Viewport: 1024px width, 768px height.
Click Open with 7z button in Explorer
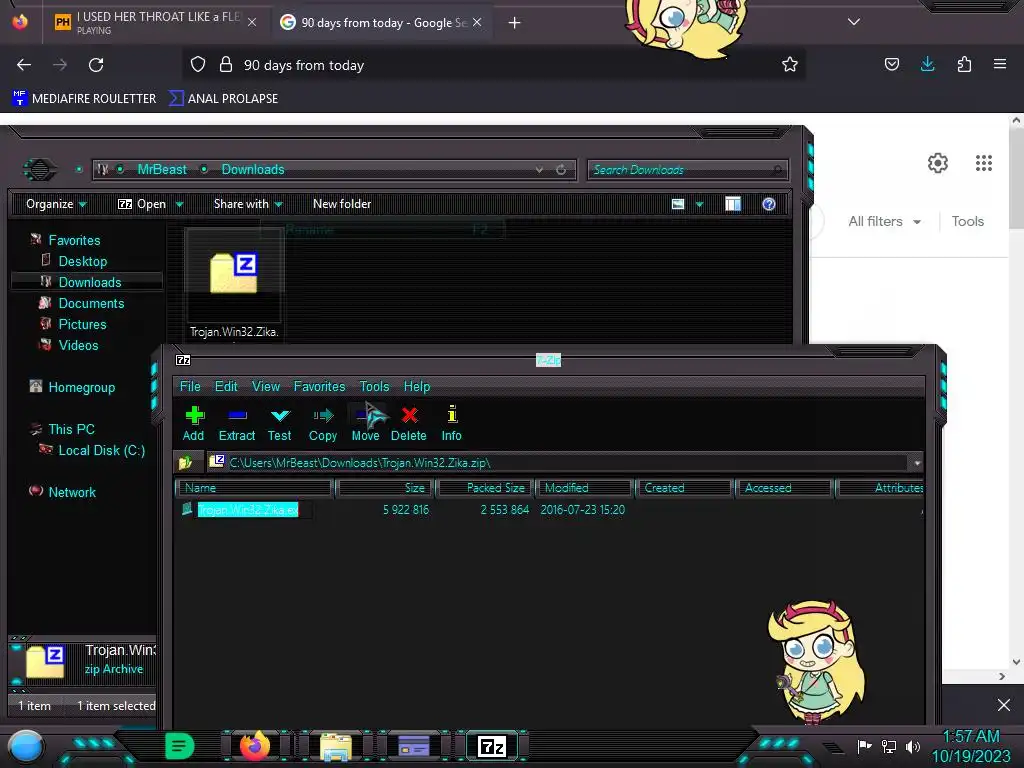[142, 204]
